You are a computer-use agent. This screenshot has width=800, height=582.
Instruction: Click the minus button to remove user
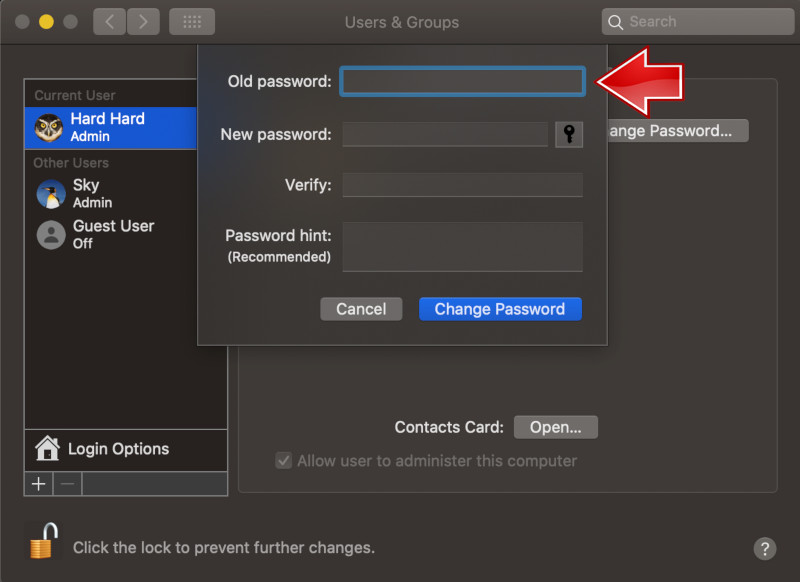pos(67,484)
